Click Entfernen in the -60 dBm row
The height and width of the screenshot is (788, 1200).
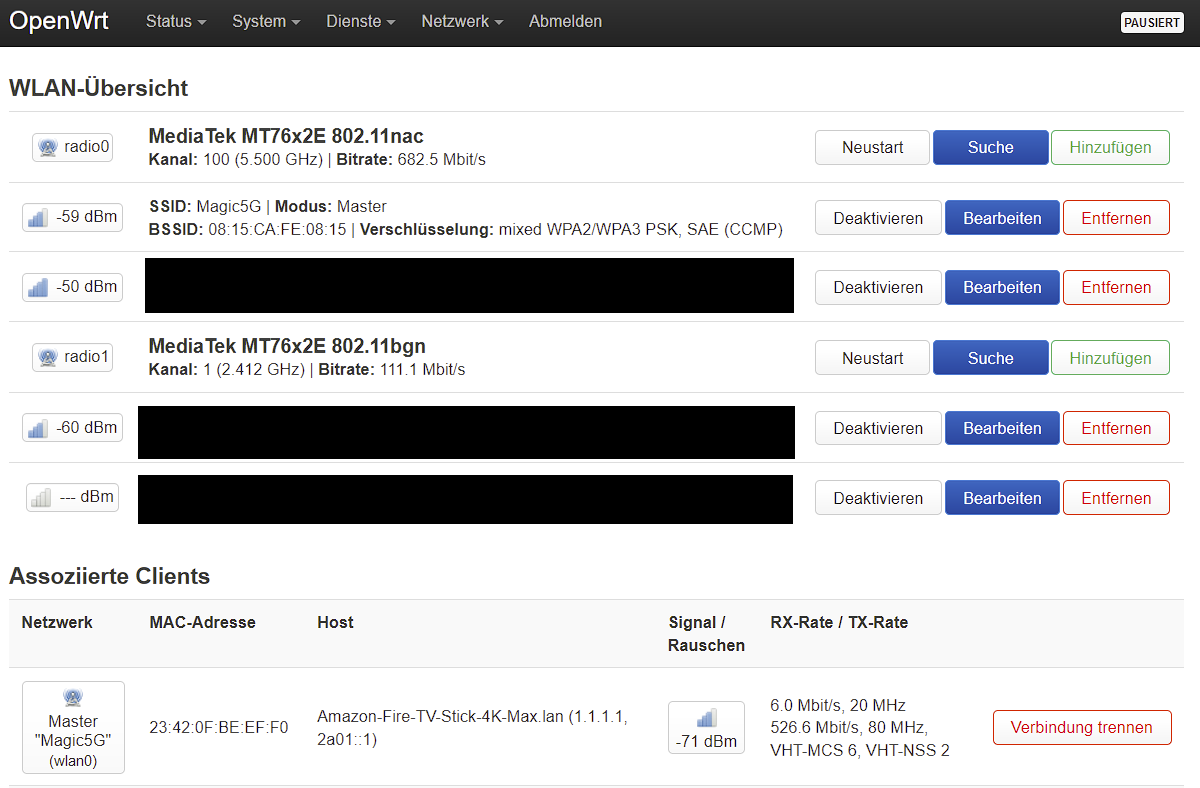[1116, 427]
